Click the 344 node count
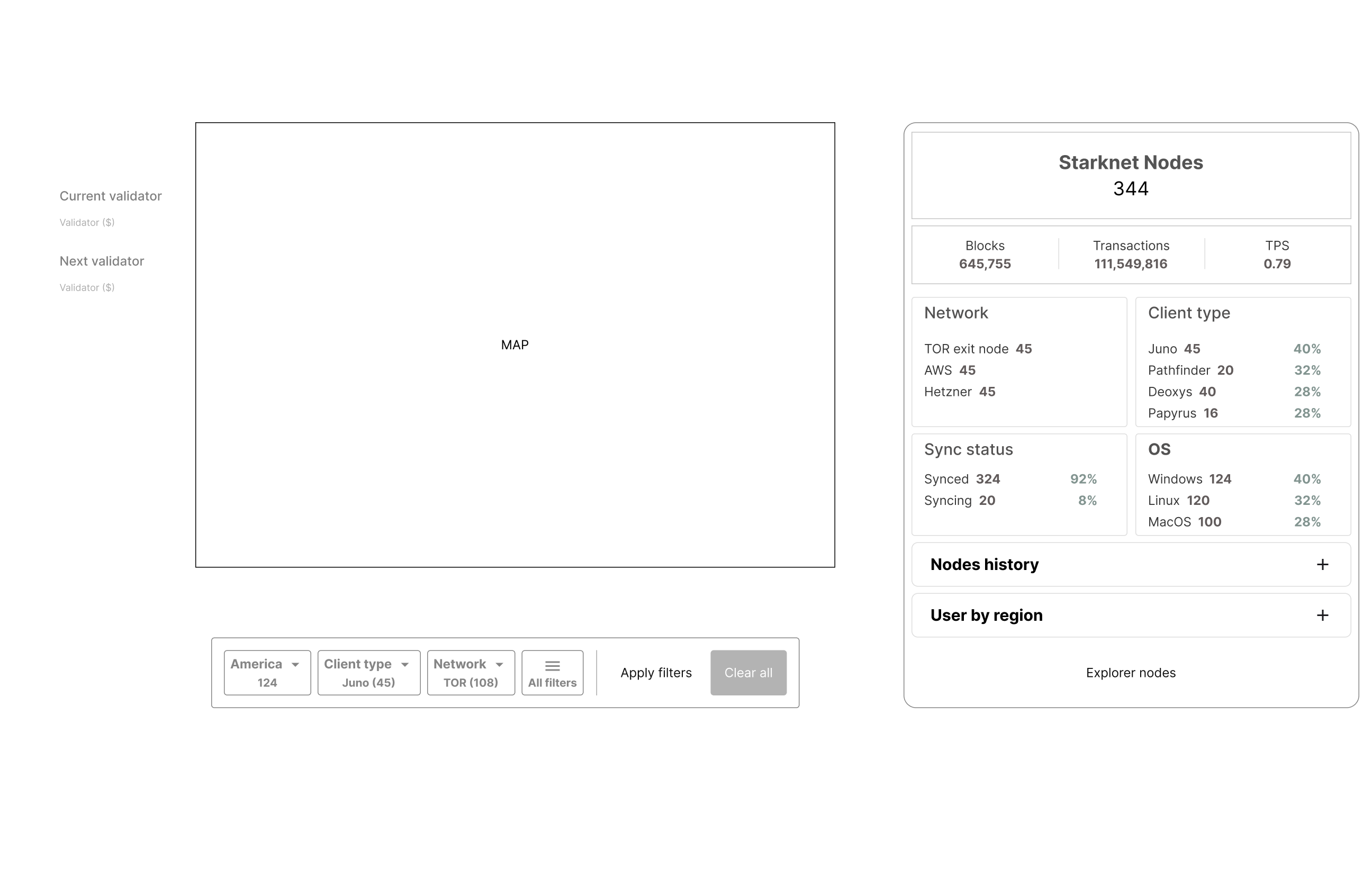1372x887 pixels. [1131, 188]
